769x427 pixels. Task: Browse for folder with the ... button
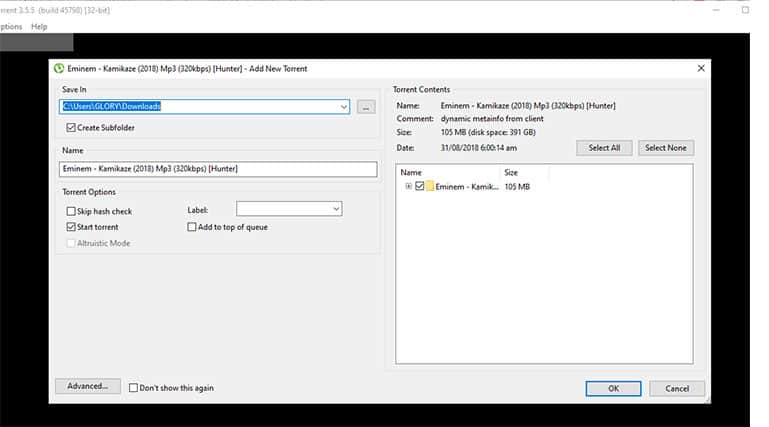366,107
